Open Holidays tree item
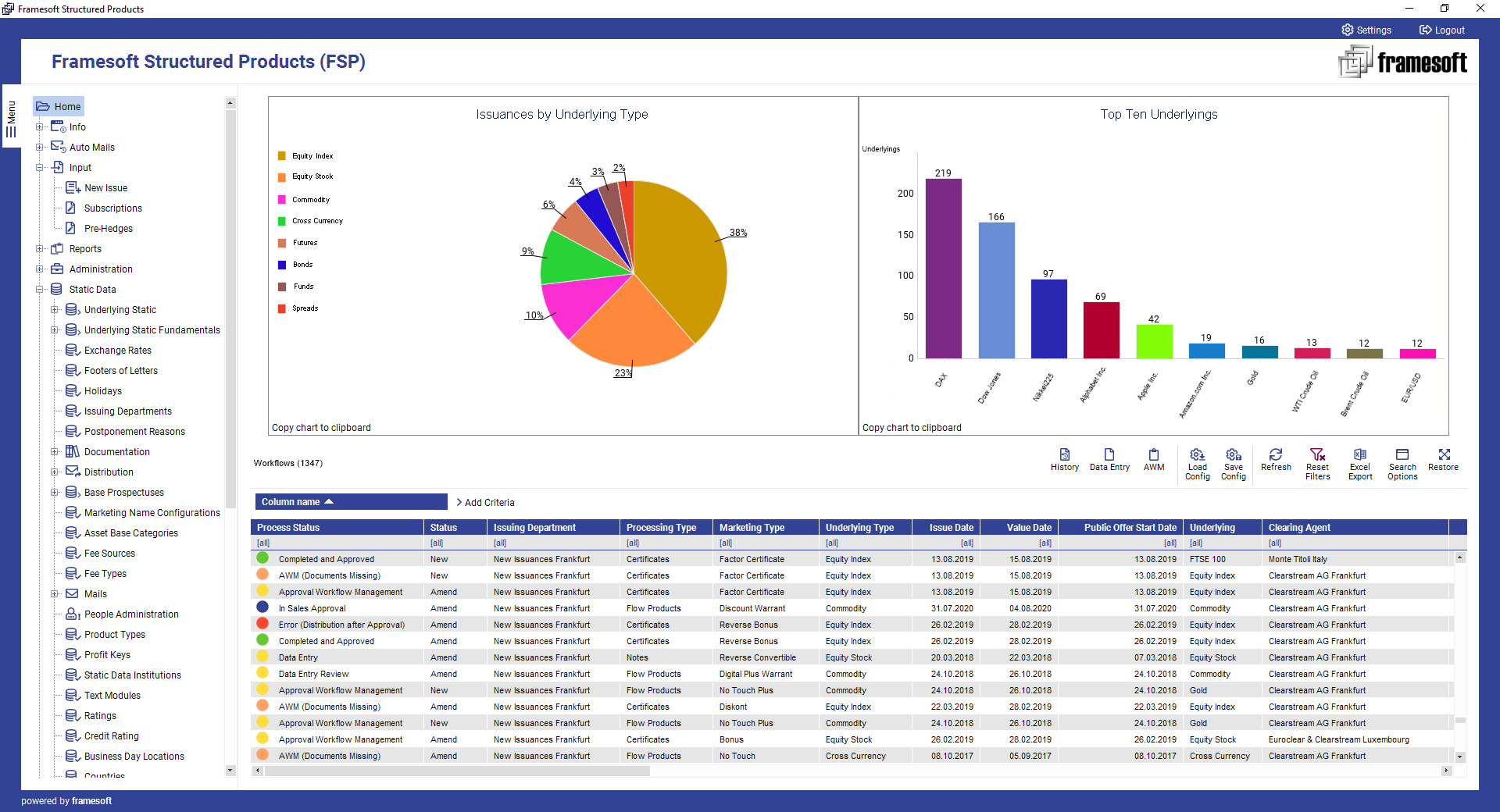The height and width of the screenshot is (812, 1500). click(102, 390)
